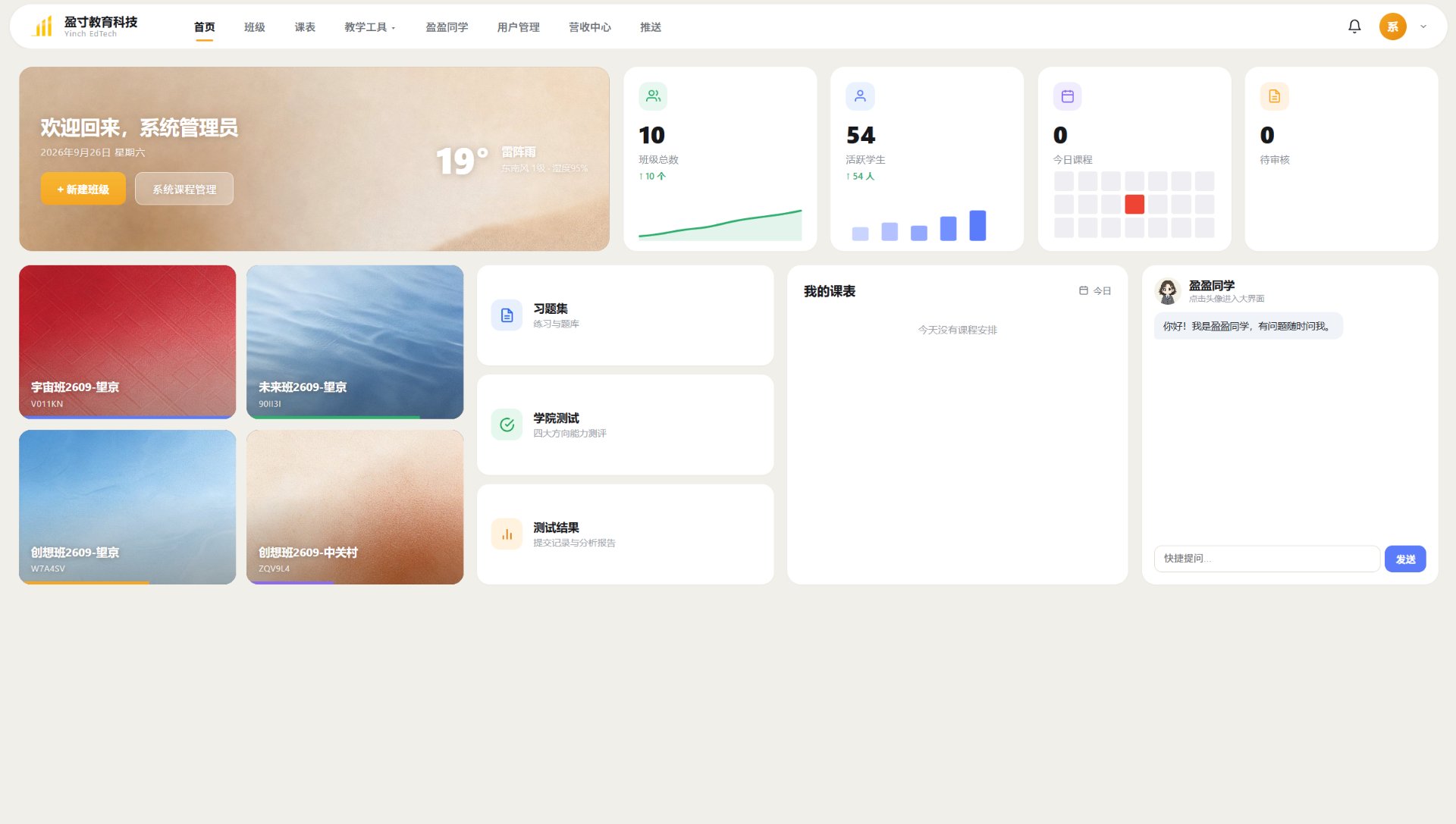Click the + 新建班级 button

coord(83,189)
